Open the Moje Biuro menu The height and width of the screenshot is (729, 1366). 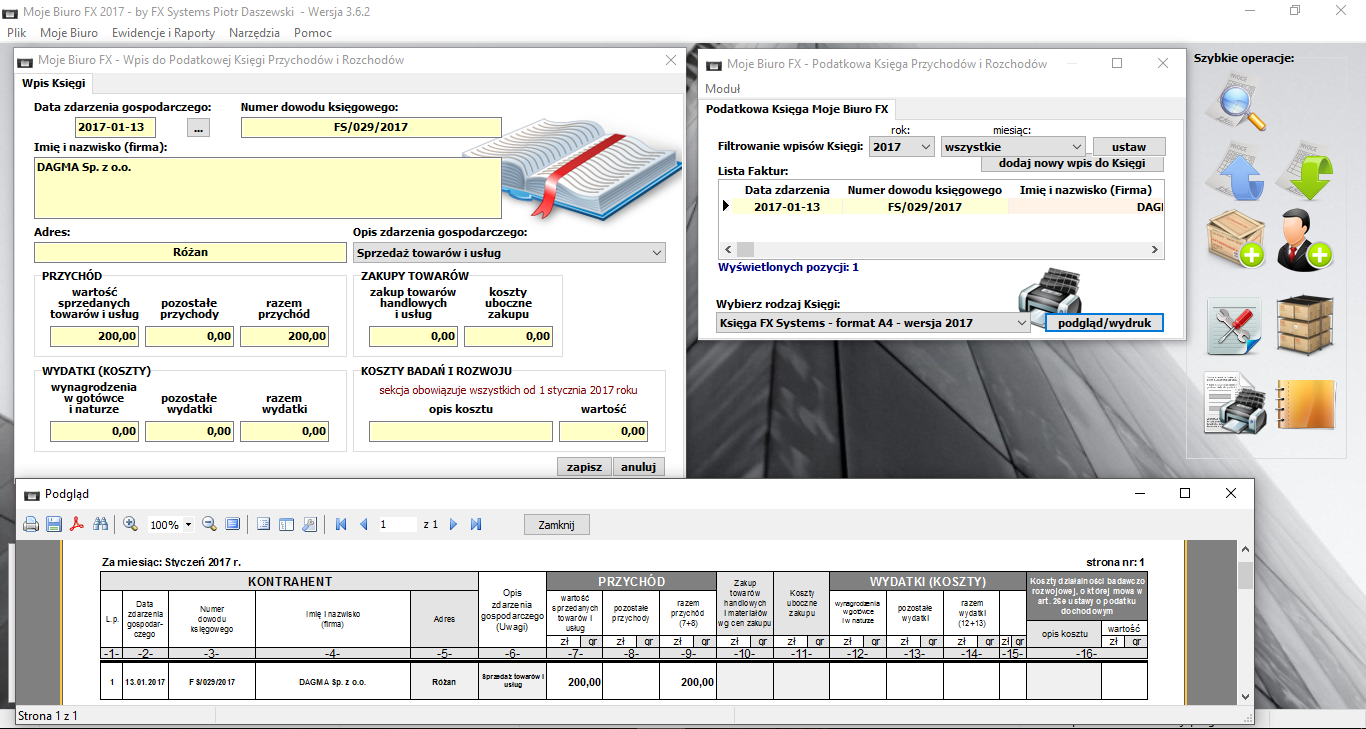(x=69, y=33)
